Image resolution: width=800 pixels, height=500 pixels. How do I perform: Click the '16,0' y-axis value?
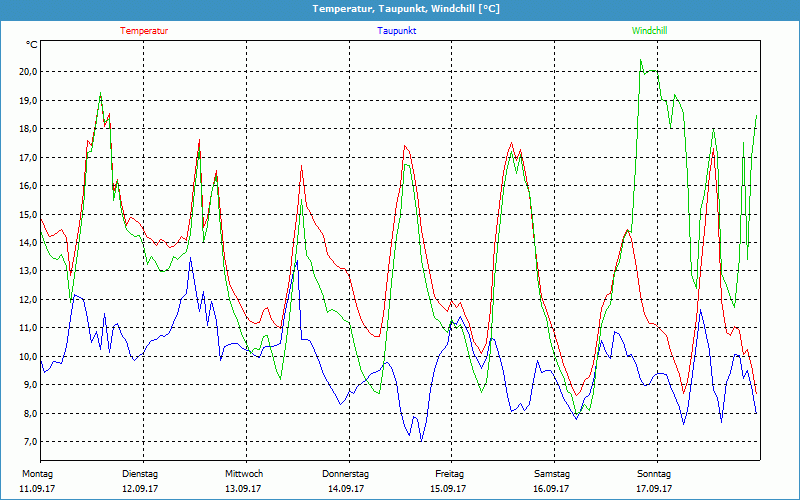pos(28,186)
